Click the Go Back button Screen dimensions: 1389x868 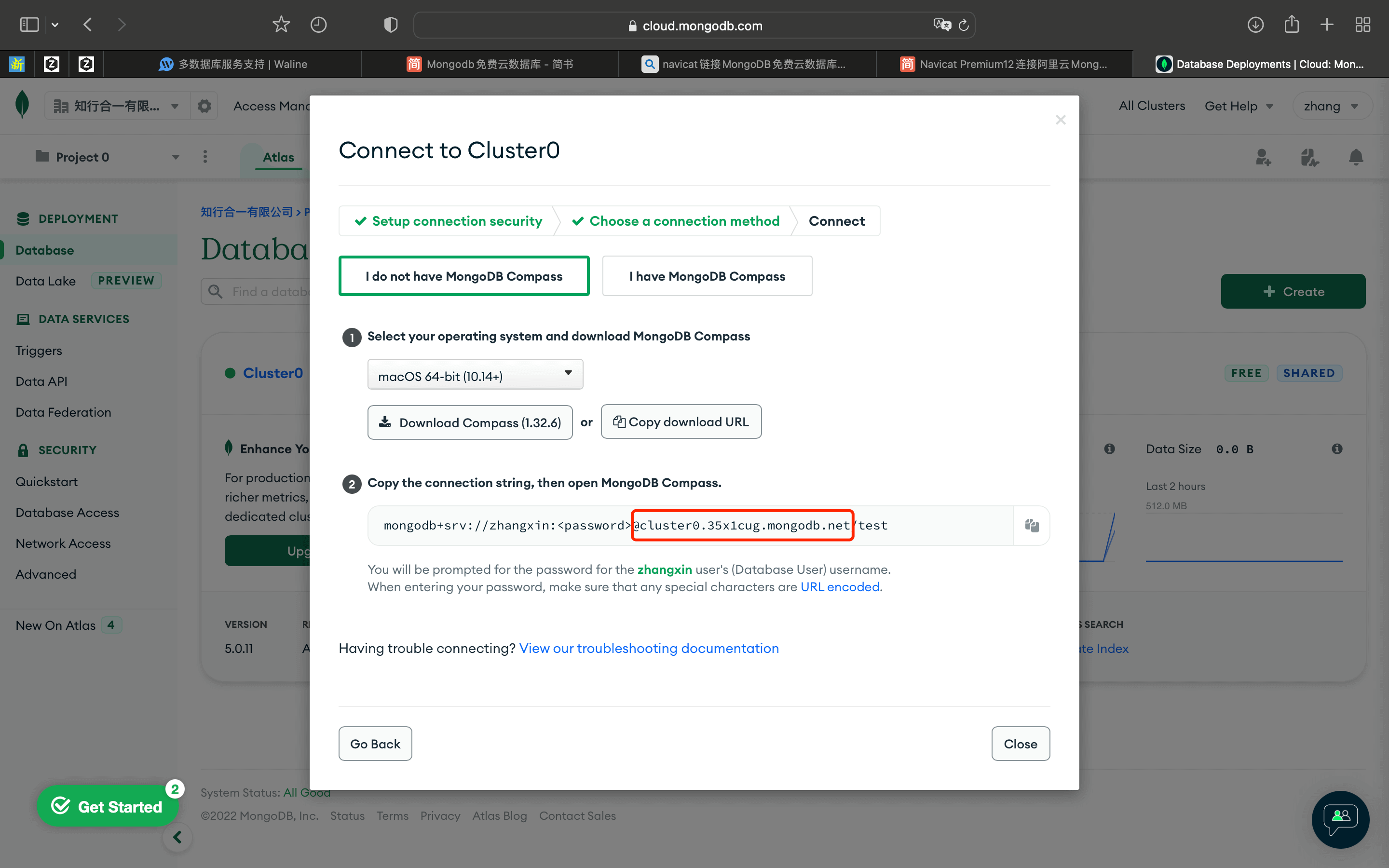pos(375,744)
